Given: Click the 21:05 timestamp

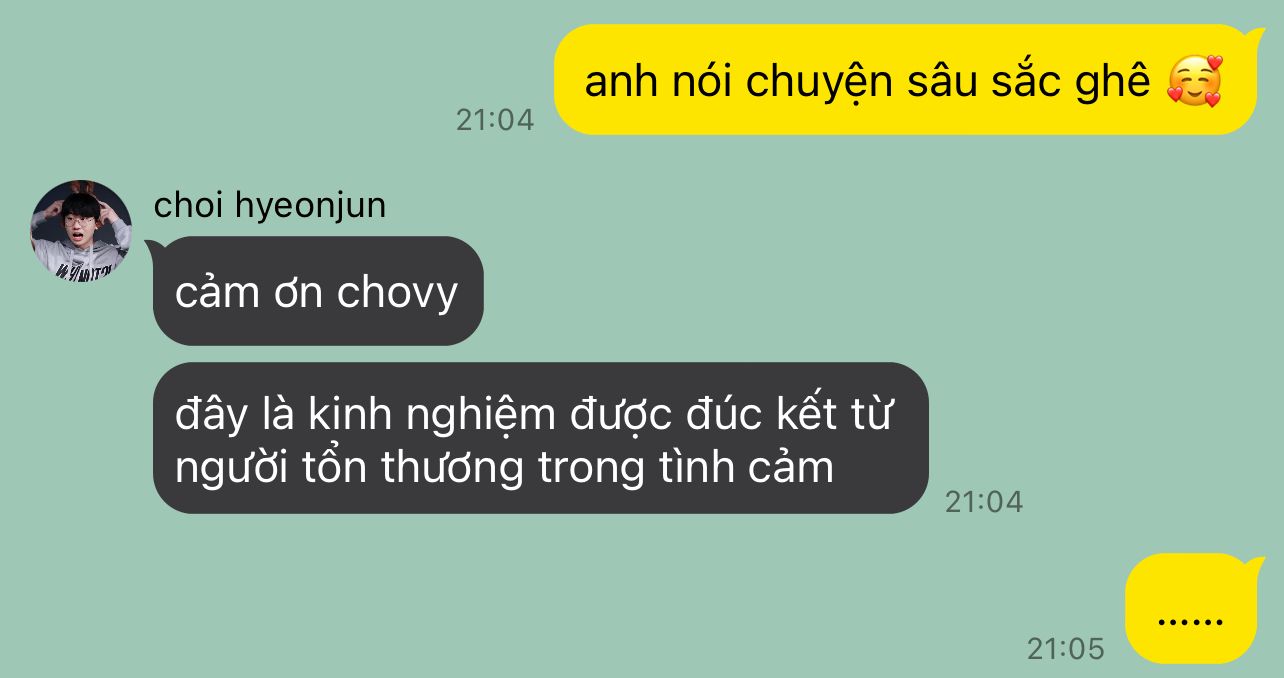Looking at the screenshot, I should pyautogui.click(x=1066, y=649).
